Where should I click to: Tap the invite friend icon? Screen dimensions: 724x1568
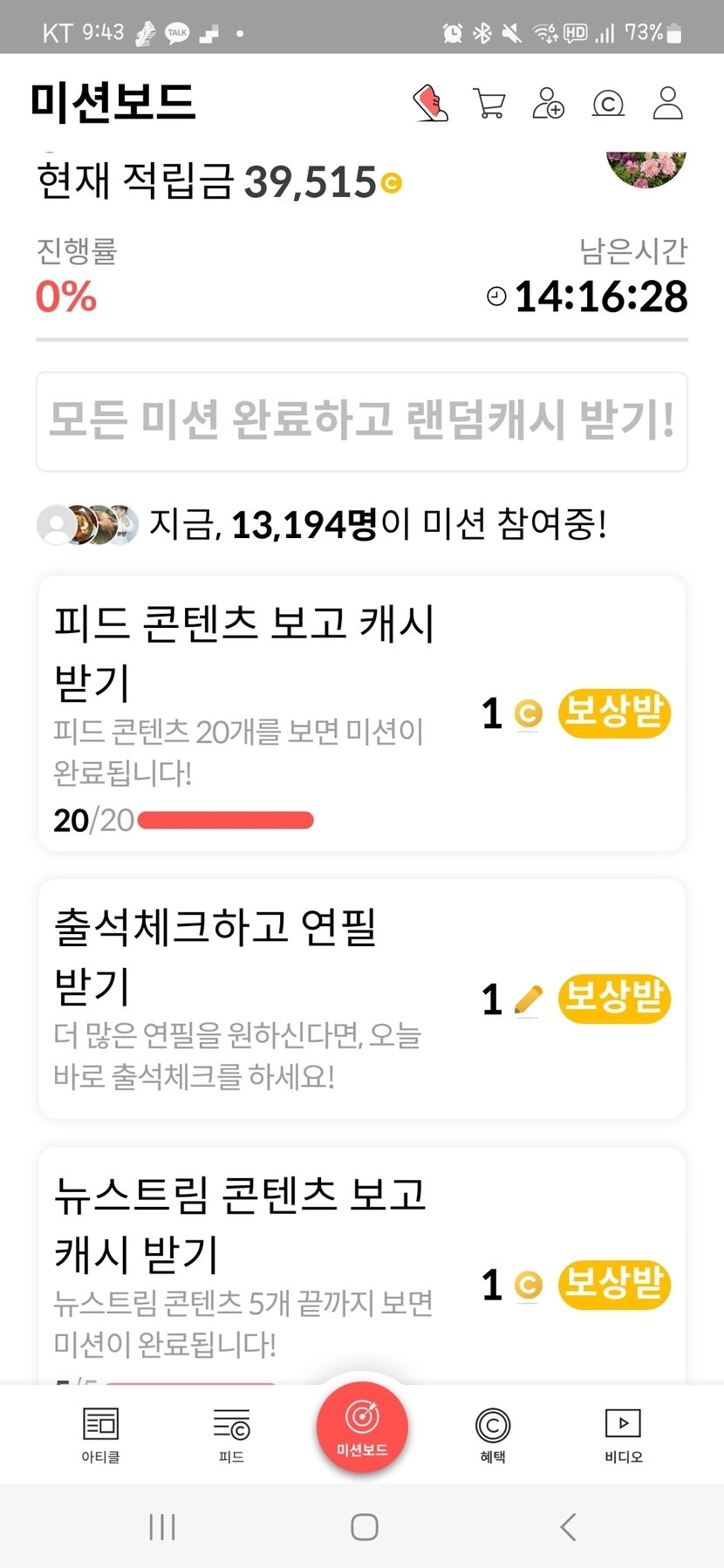click(x=549, y=103)
